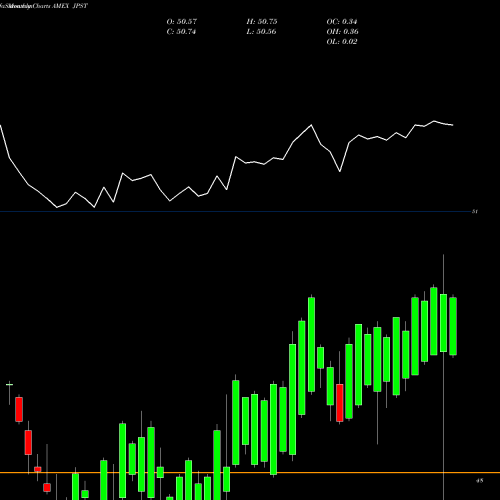Viewport: 500px width, 500px height.
Task: Select the OC: 0.34 readout
Action: point(342,22)
